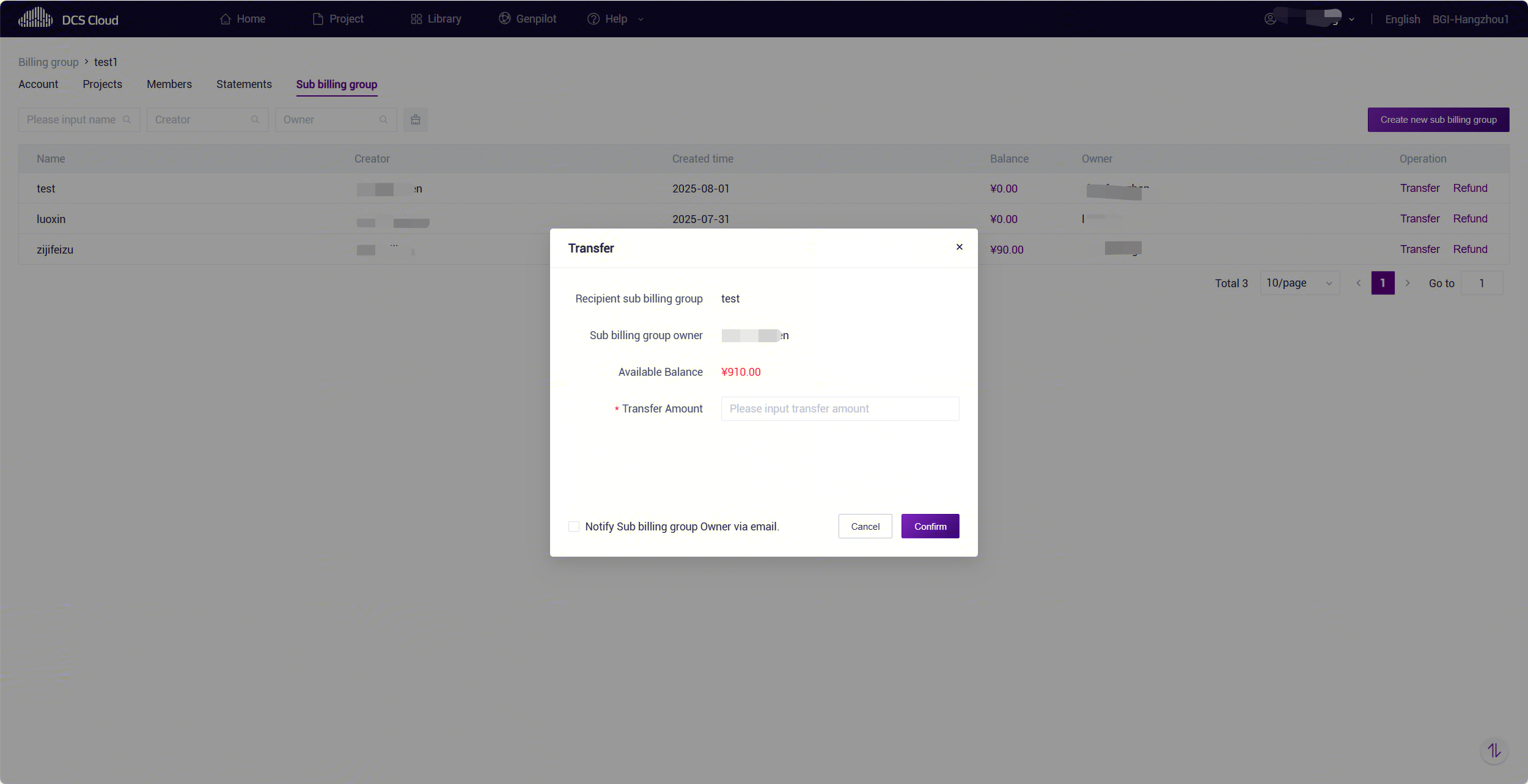Click the user profile avatar icon
Image resolution: width=1528 pixels, height=784 pixels.
point(1270,19)
